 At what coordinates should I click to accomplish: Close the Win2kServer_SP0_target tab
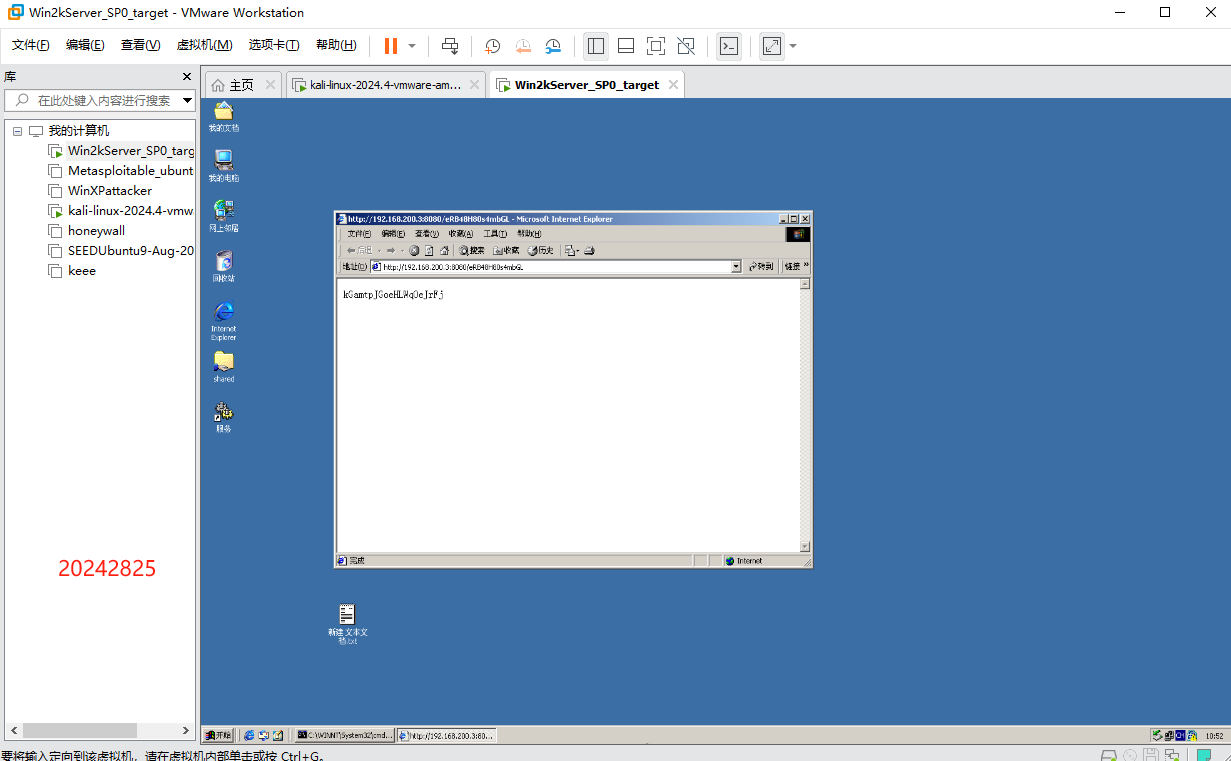tap(674, 85)
